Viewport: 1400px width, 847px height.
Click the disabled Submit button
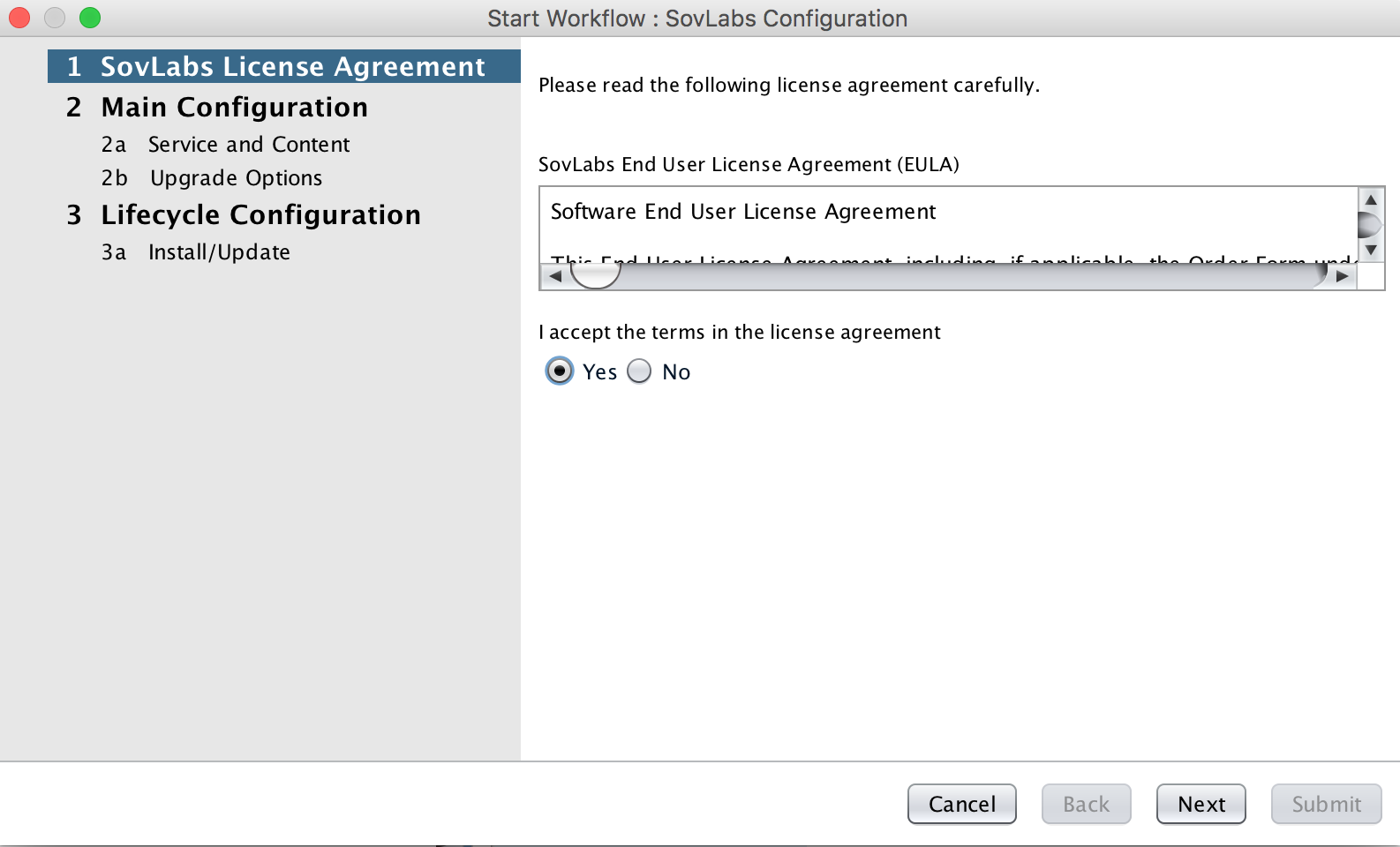(x=1326, y=804)
